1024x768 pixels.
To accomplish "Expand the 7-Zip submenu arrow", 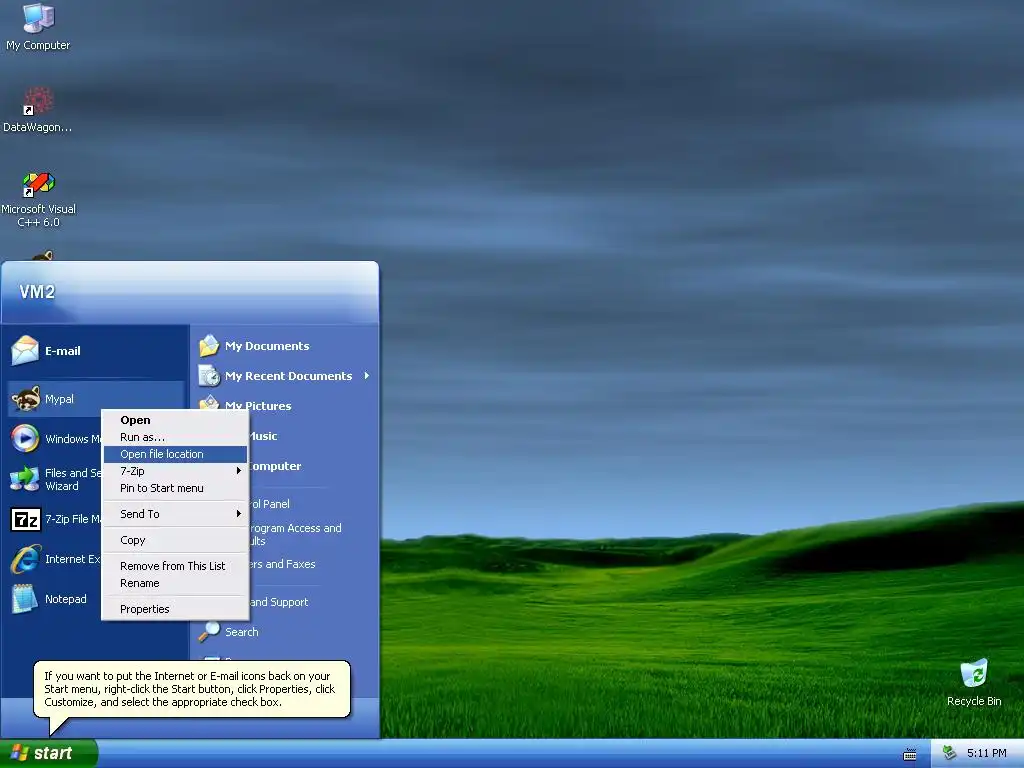I will point(239,471).
